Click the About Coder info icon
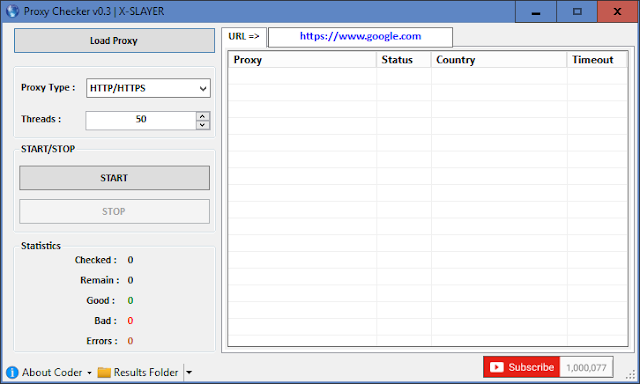This screenshot has height=384, width=640. pyautogui.click(x=12, y=372)
